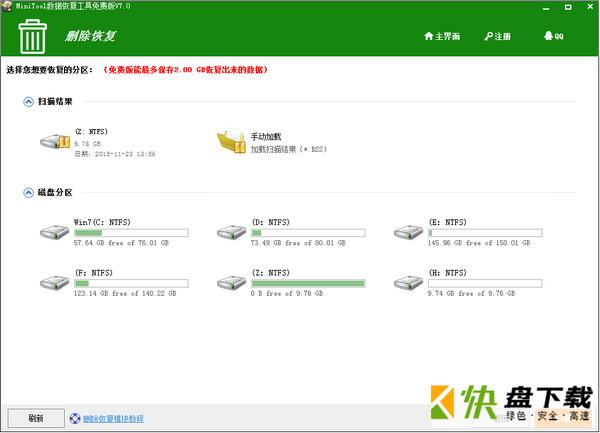Click '57.64 GB free of 76.01 GB' text
This screenshot has width=600, height=433.
[x=121, y=243]
